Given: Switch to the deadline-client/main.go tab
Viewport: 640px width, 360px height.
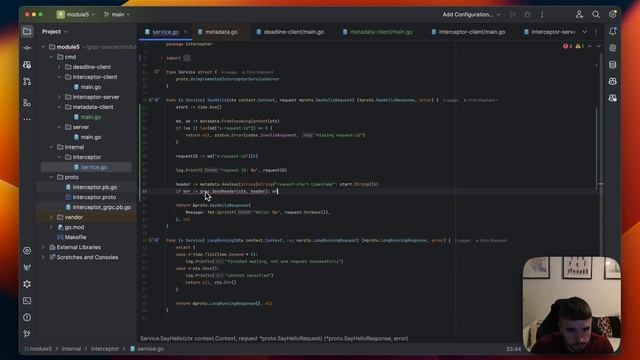Looking at the screenshot, I should pyautogui.click(x=290, y=32).
